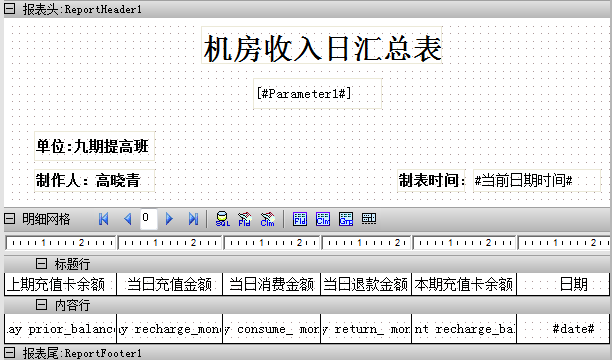The height and width of the screenshot is (360, 612).
Task: Select the 单位:九期提高班 label
Action: [x=94, y=146]
